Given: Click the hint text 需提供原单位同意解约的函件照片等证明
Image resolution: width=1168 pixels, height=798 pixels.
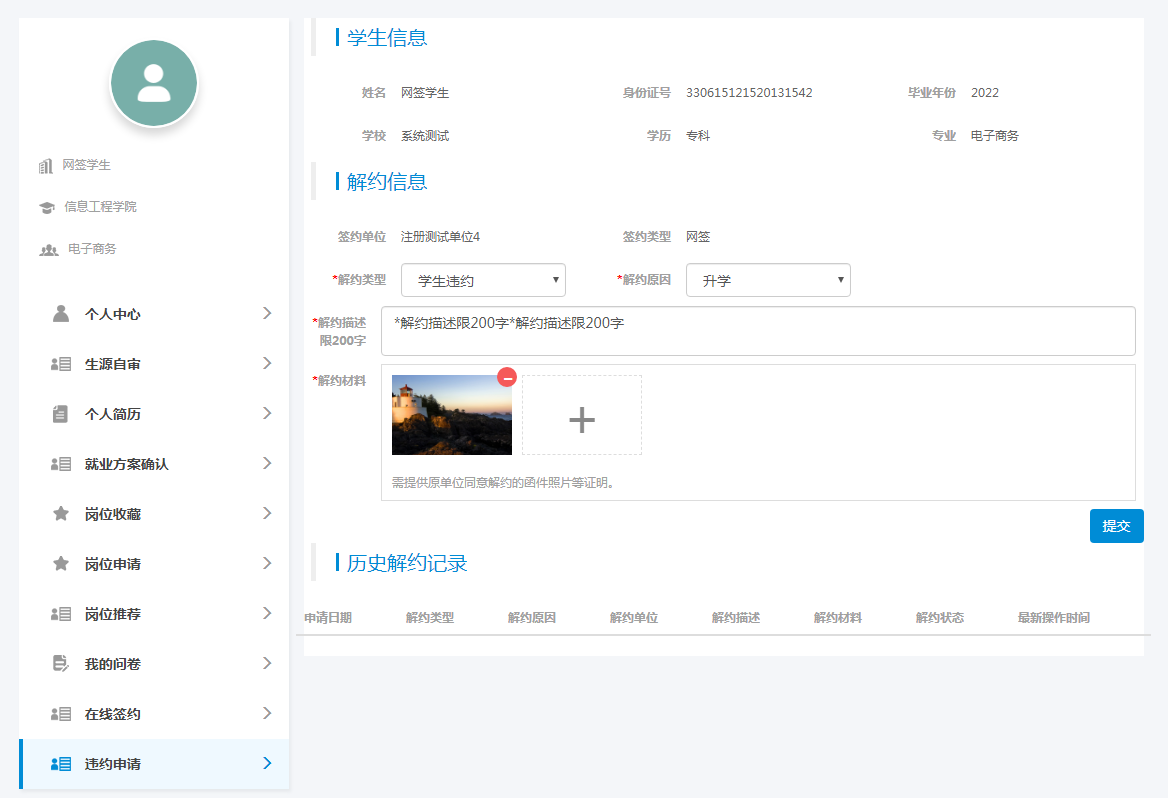Looking at the screenshot, I should pos(504,483).
